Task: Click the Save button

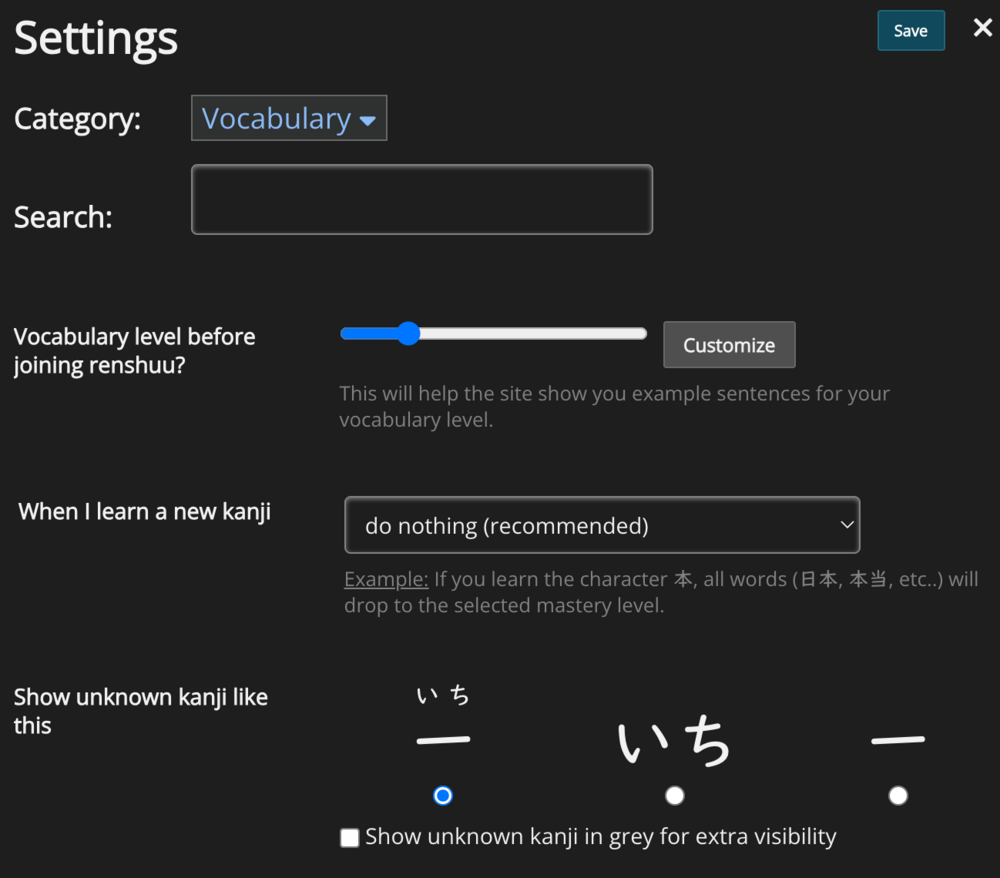Action: [910, 31]
